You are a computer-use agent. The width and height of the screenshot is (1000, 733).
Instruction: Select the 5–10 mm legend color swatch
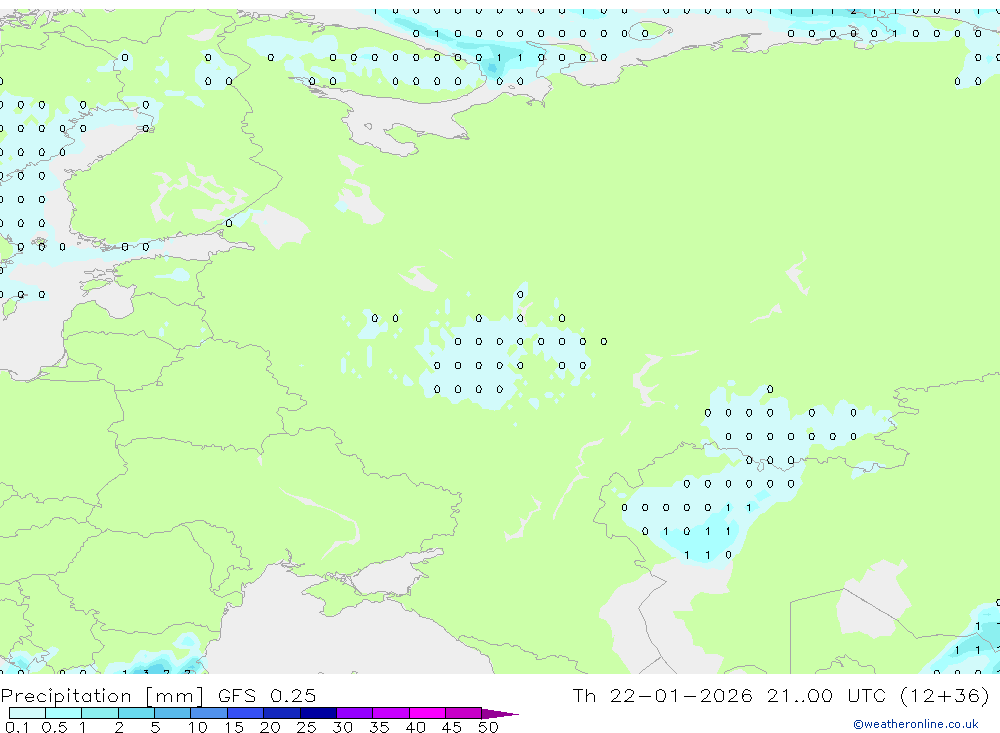[173, 713]
